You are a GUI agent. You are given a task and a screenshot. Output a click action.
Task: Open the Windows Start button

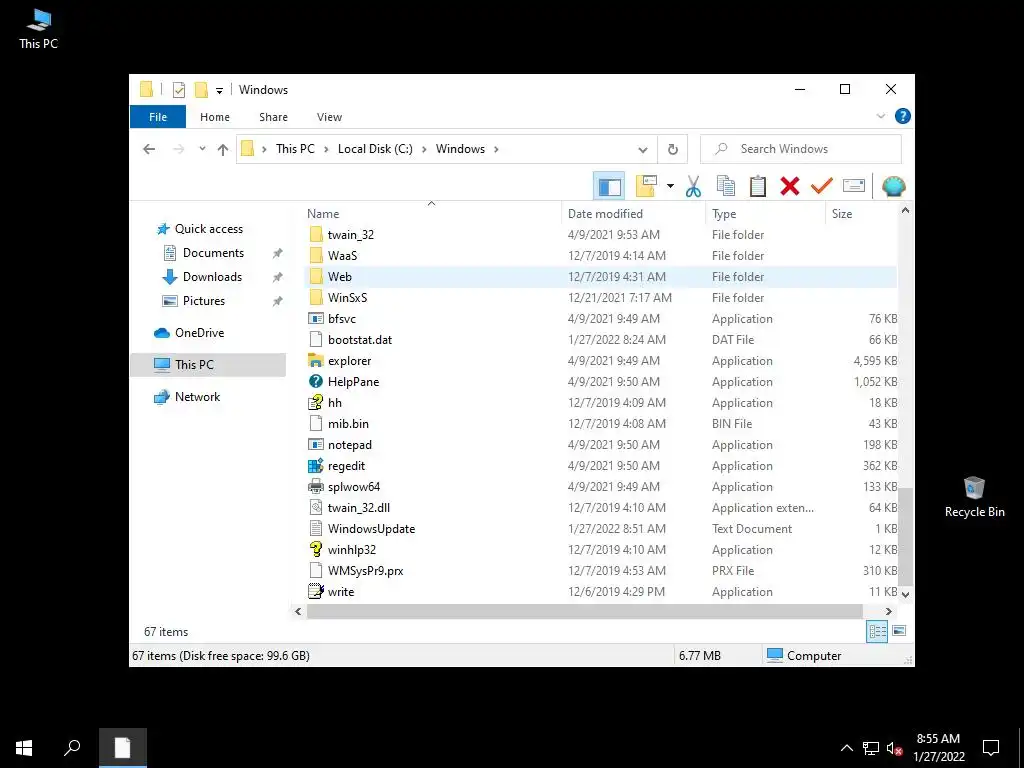tap(24, 748)
